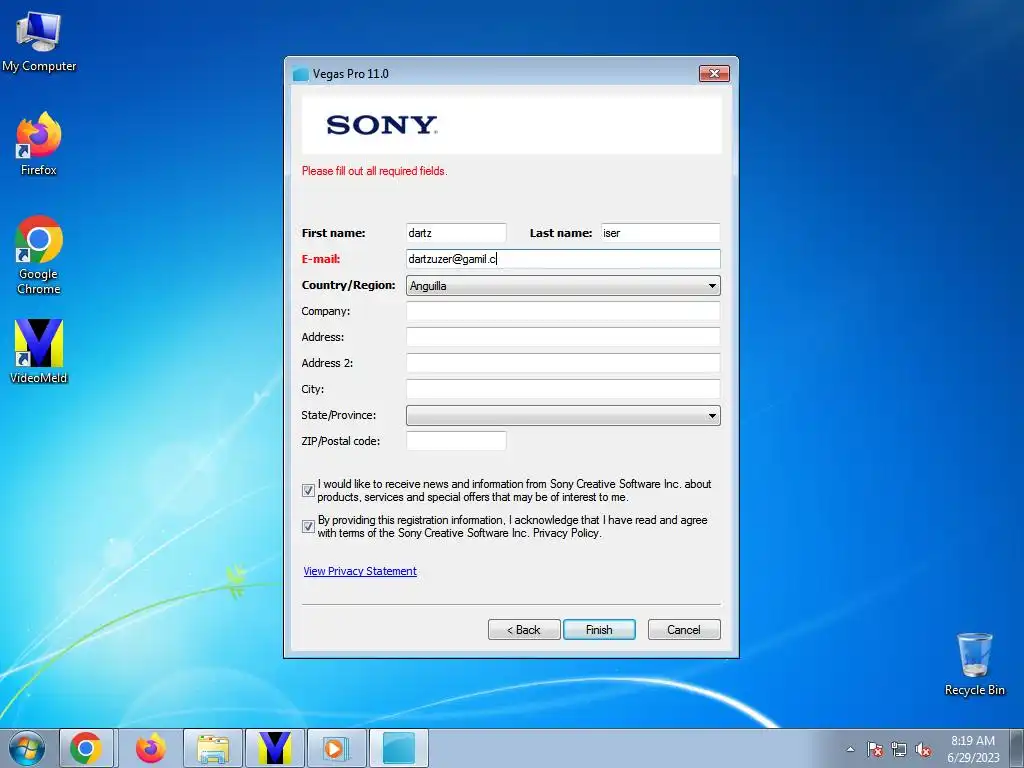Open the Recycle Bin icon
The width and height of the screenshot is (1024, 768).
[974, 664]
